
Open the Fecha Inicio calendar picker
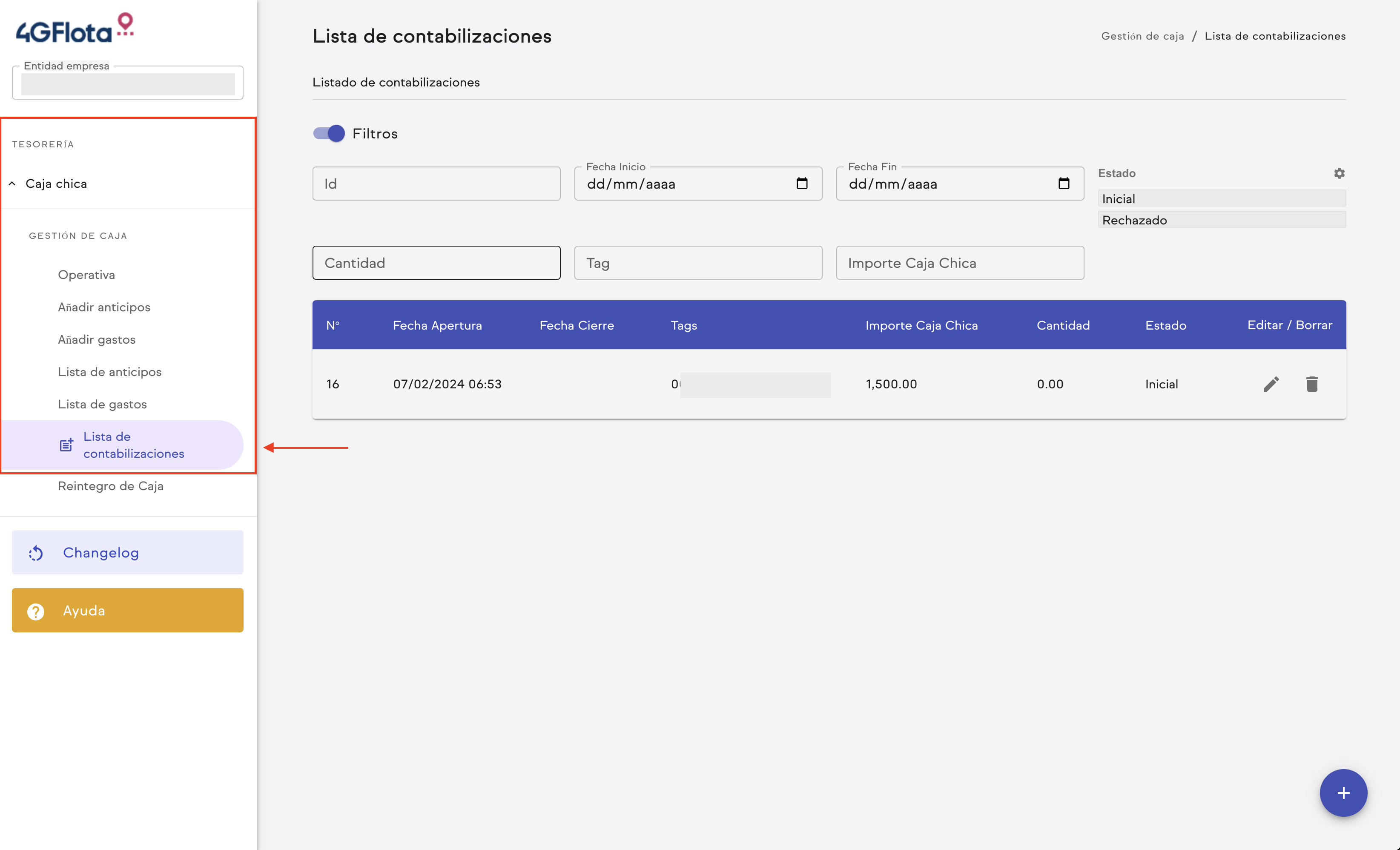[x=802, y=184]
